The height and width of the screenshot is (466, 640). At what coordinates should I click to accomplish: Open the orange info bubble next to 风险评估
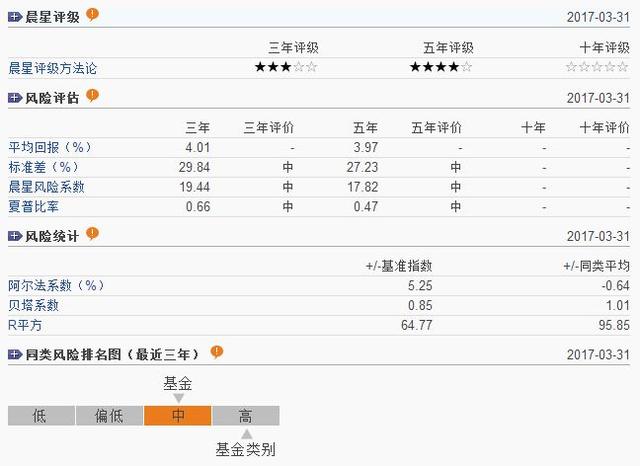click(93, 96)
